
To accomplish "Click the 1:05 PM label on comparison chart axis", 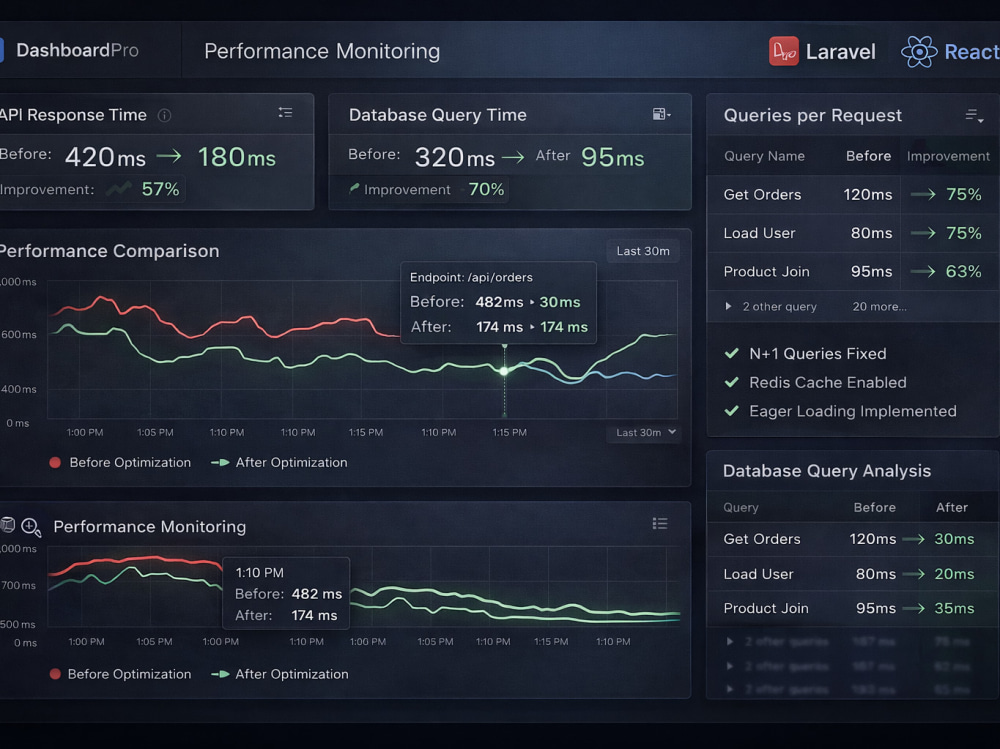I will pos(155,433).
